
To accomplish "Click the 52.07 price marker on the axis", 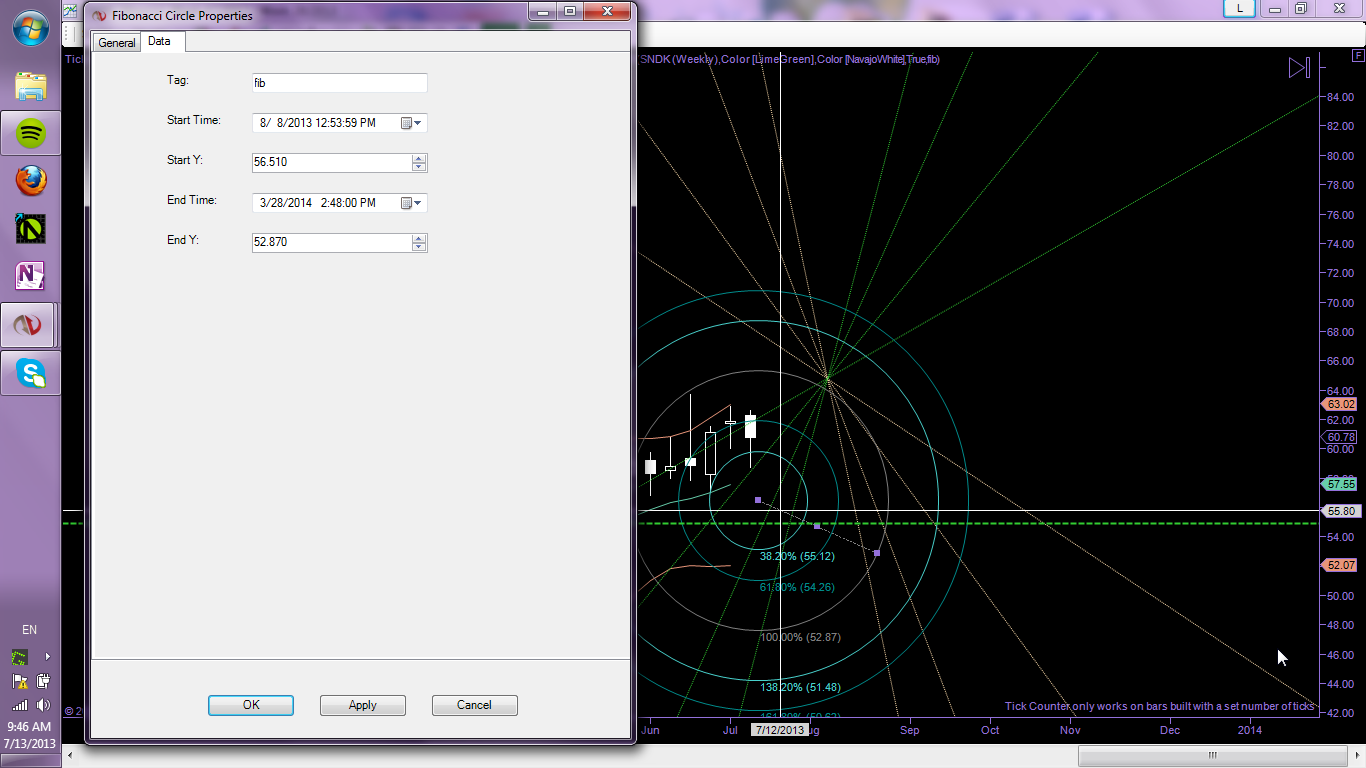I will [x=1339, y=565].
